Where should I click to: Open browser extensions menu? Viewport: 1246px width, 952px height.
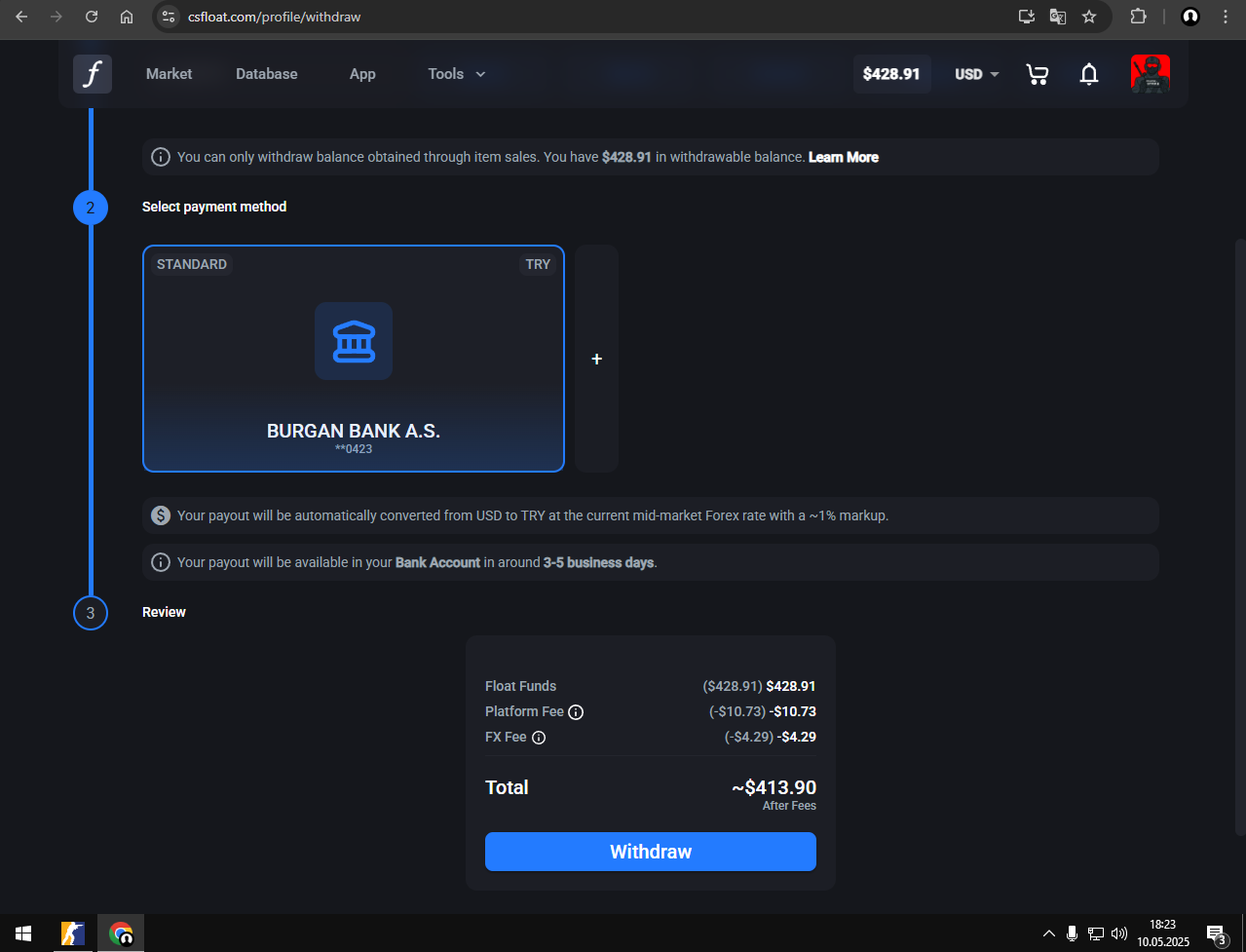[1138, 17]
